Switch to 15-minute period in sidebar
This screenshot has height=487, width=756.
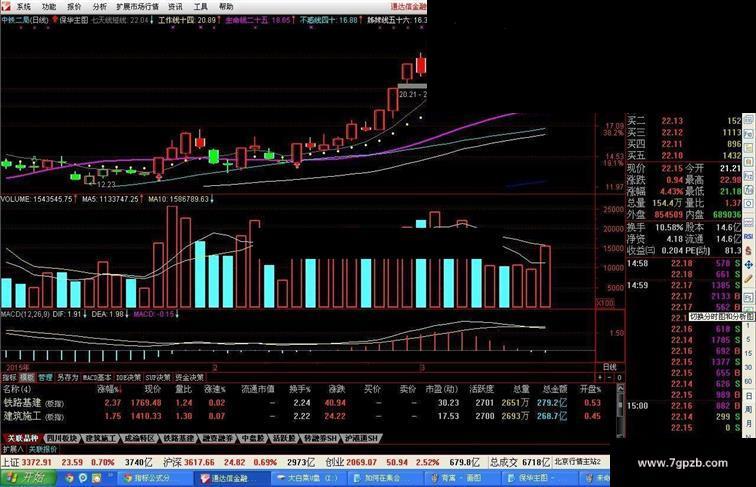tap(749, 353)
